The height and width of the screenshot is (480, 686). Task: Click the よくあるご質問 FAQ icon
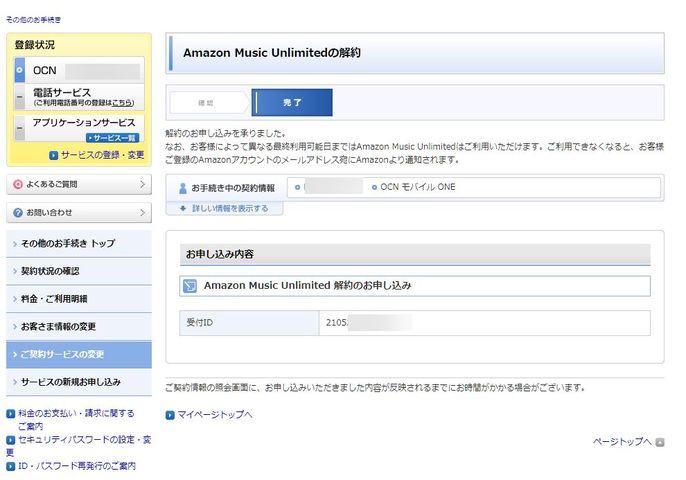pos(17,185)
